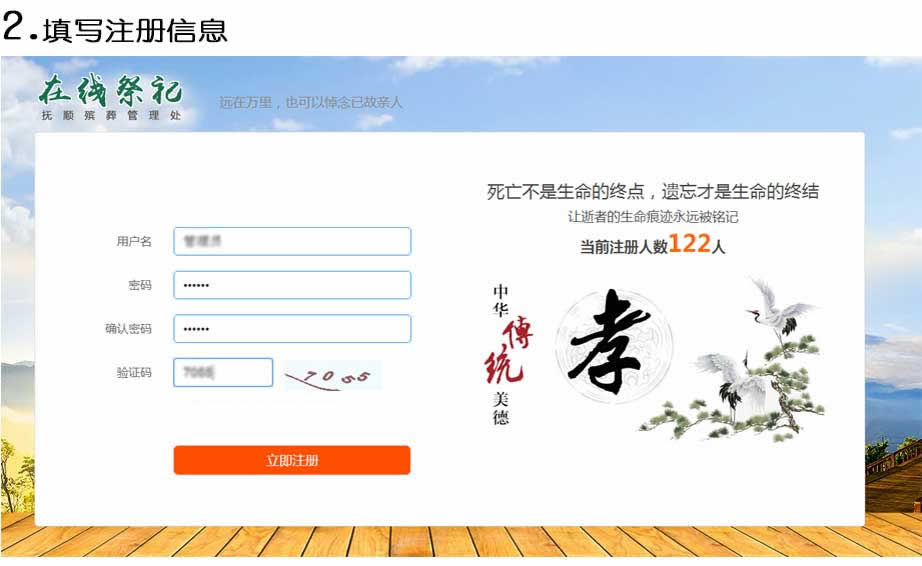Click the 密码 password field

[x=292, y=285]
